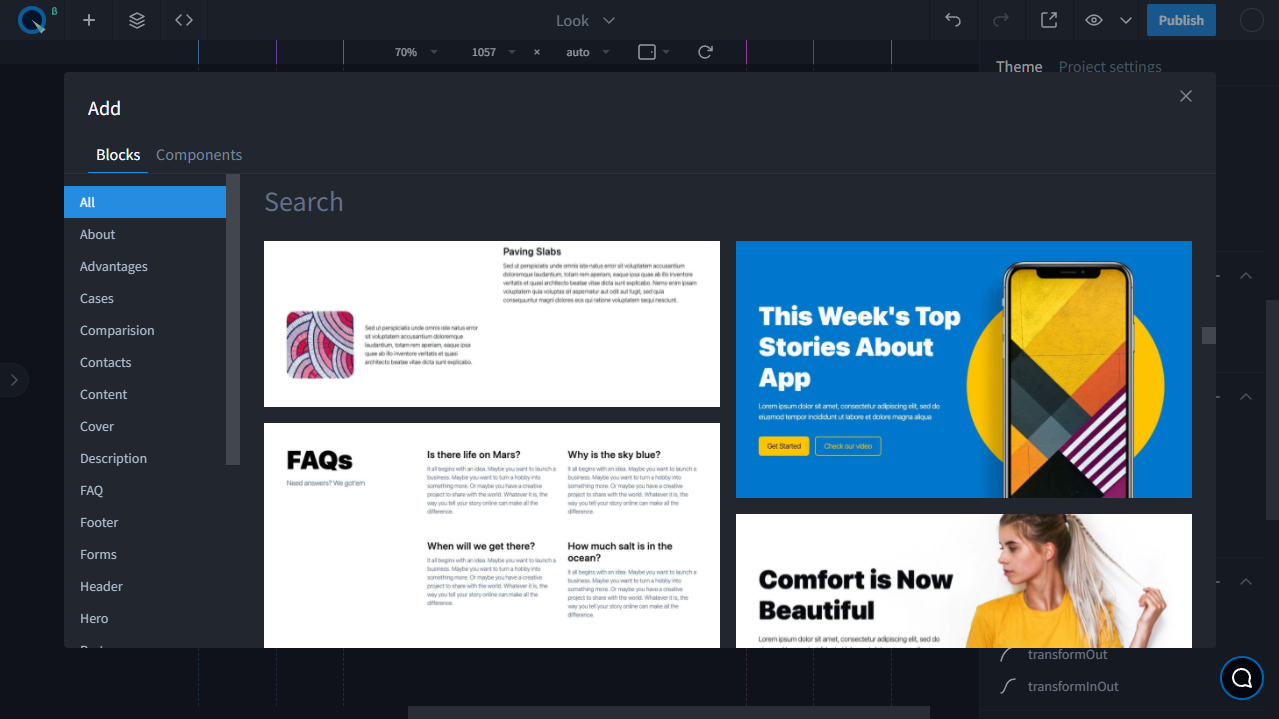Choose the Contacts category
1279x719 pixels.
click(145, 362)
